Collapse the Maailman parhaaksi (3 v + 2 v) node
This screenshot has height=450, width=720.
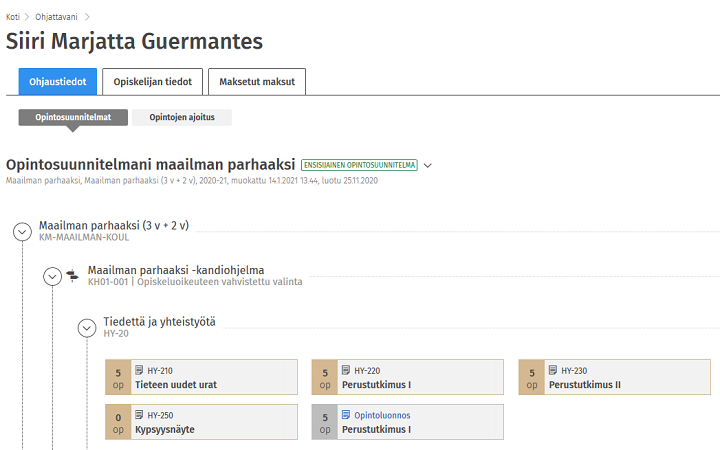[22, 231]
